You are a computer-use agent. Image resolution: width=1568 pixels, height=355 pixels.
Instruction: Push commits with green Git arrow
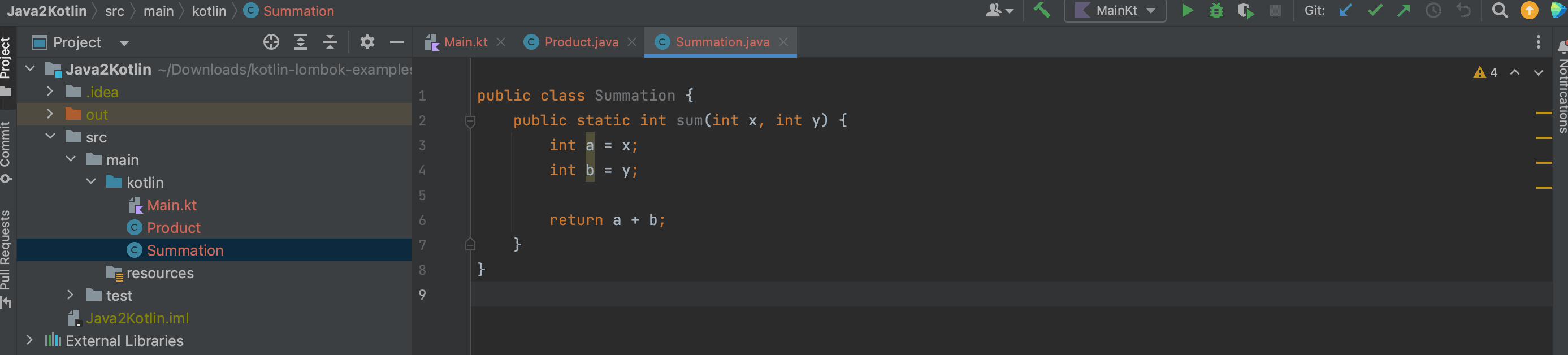(x=1404, y=10)
